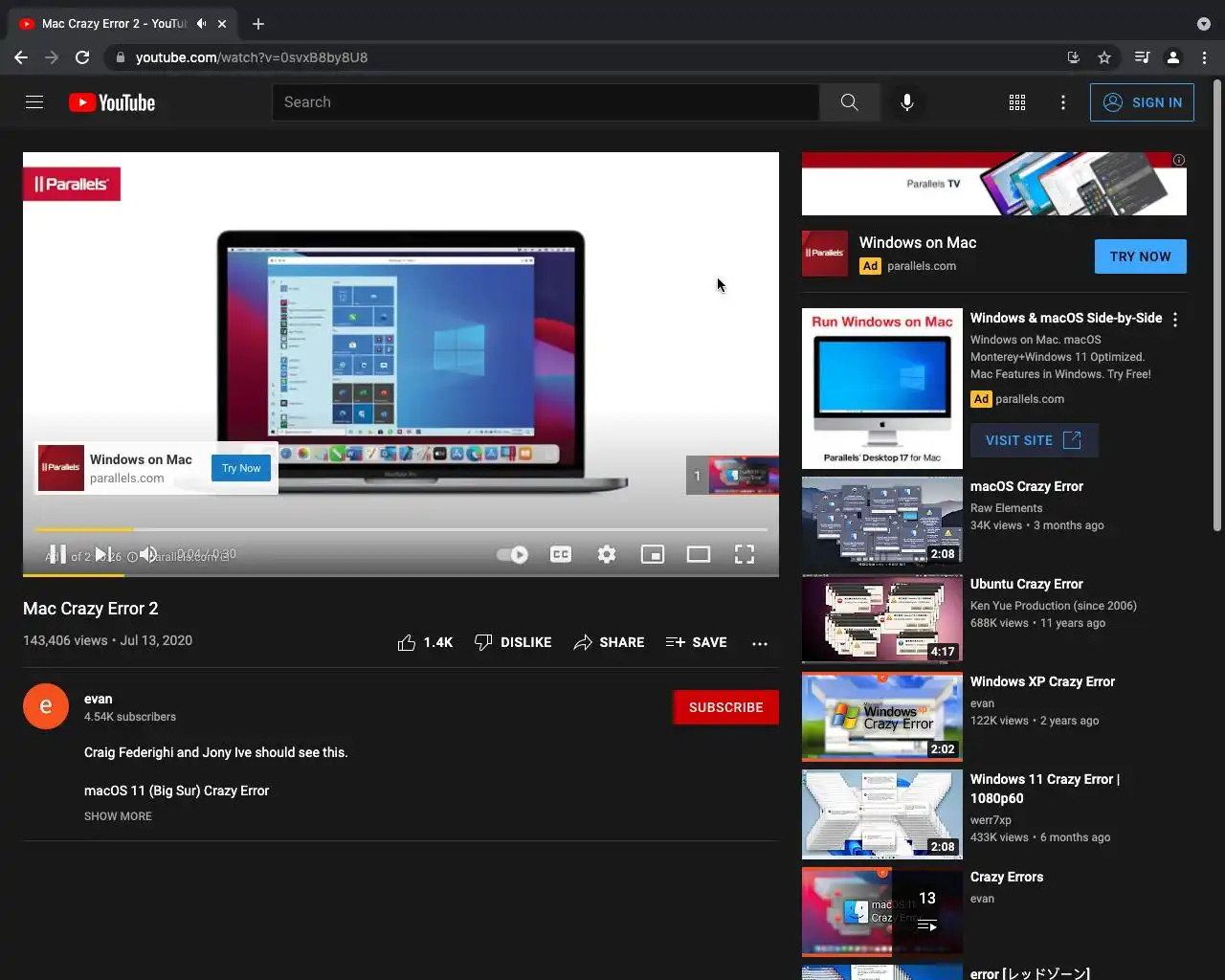This screenshot has height=980, width=1225.
Task: Open Chrome three-dot menu
Action: [1205, 57]
